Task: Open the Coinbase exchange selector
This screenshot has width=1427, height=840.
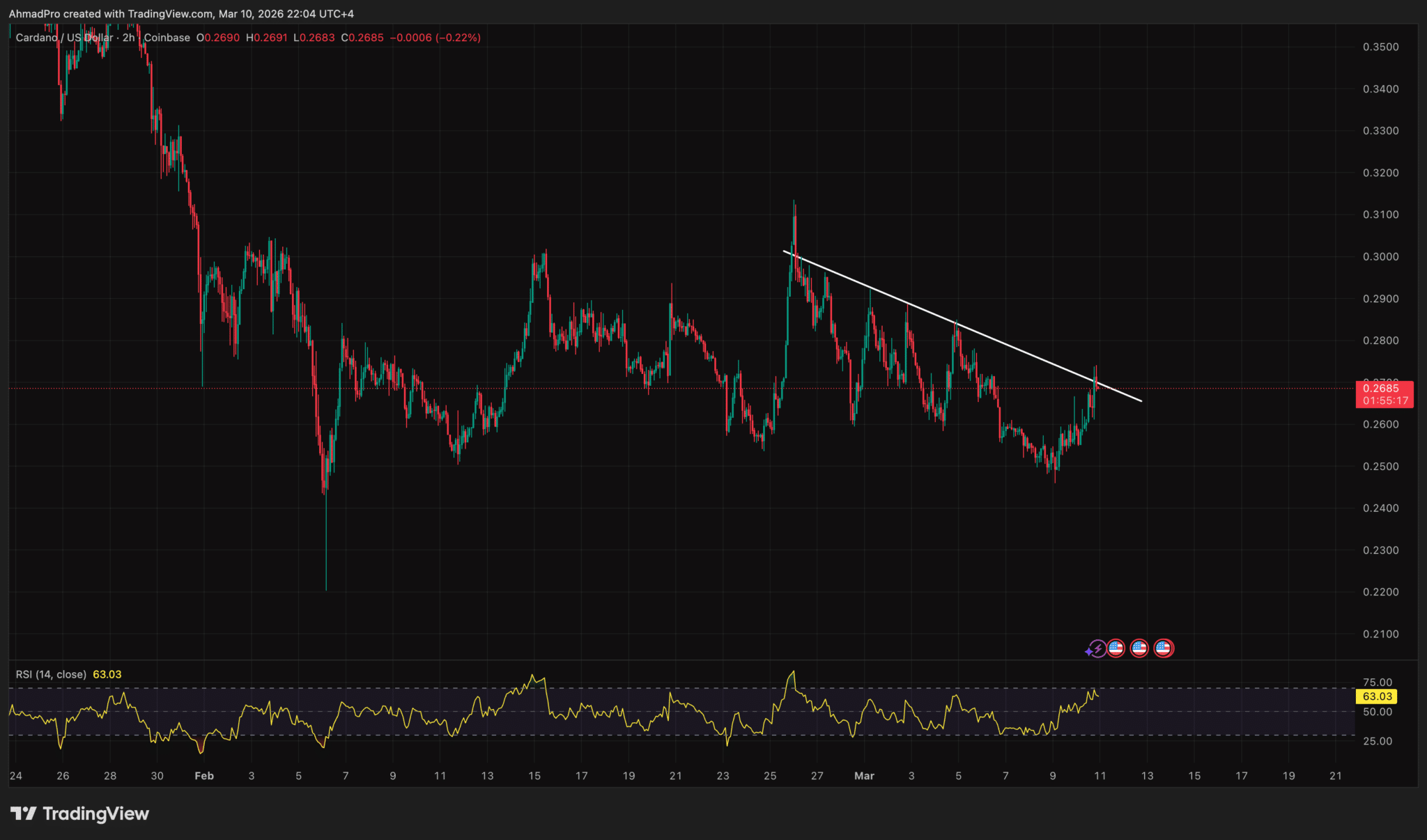Action: pos(166,38)
